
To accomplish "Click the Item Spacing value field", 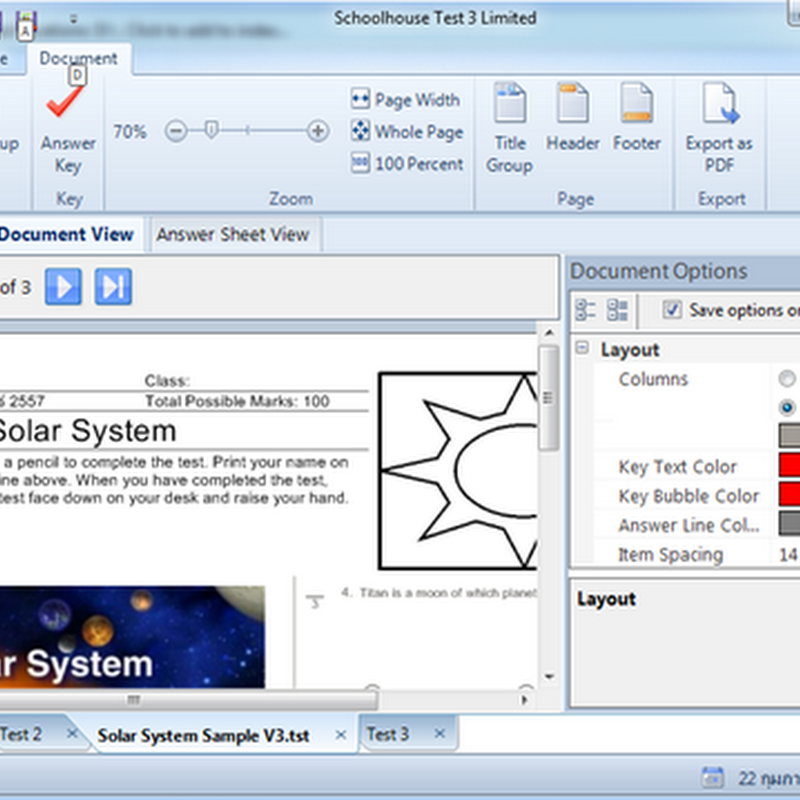I will (787, 554).
